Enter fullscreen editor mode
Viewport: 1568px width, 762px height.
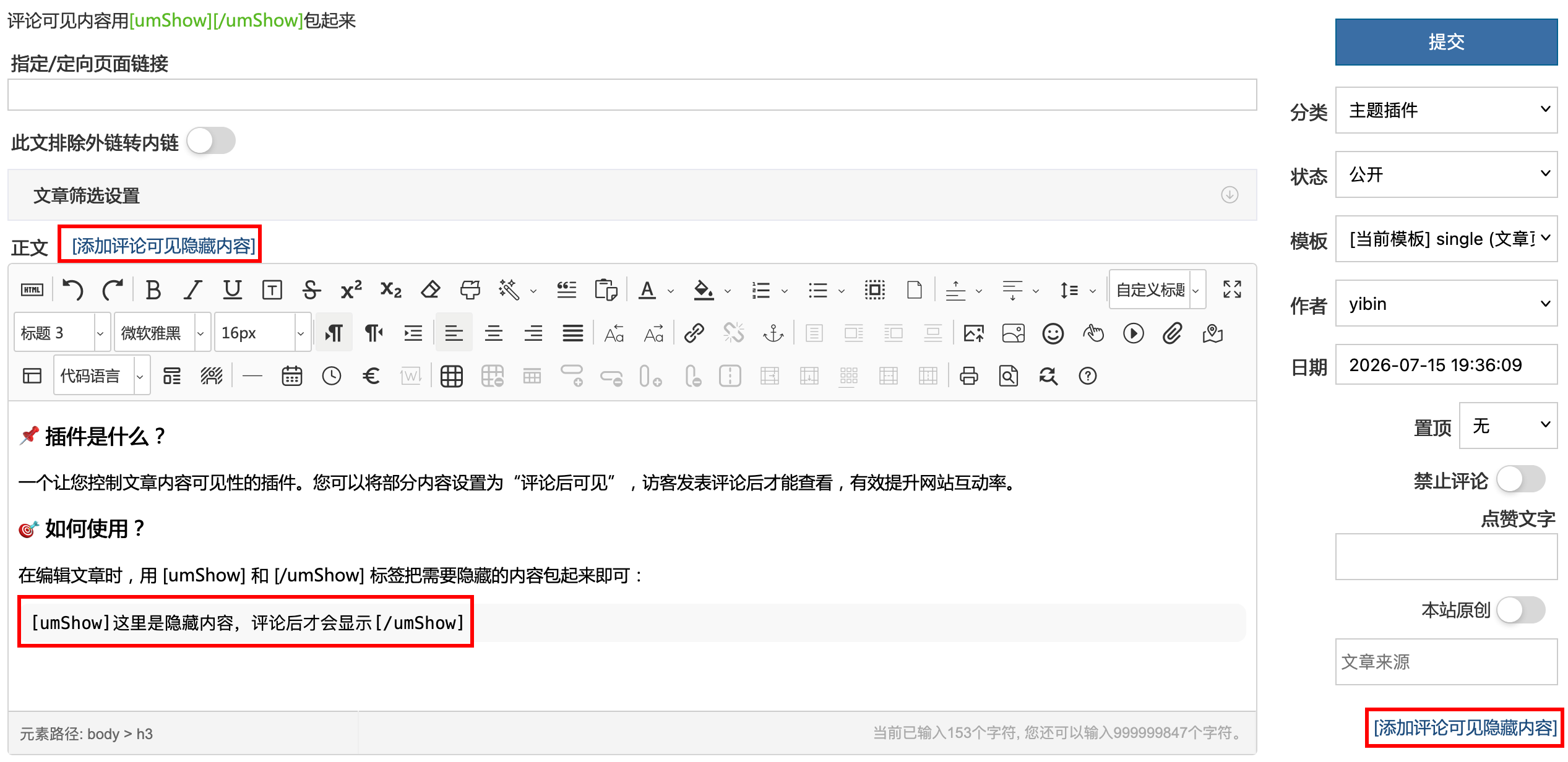click(x=1232, y=289)
